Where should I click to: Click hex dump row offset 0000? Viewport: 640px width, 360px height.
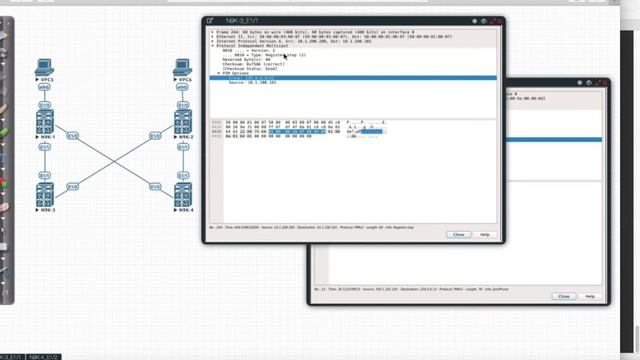(216, 122)
